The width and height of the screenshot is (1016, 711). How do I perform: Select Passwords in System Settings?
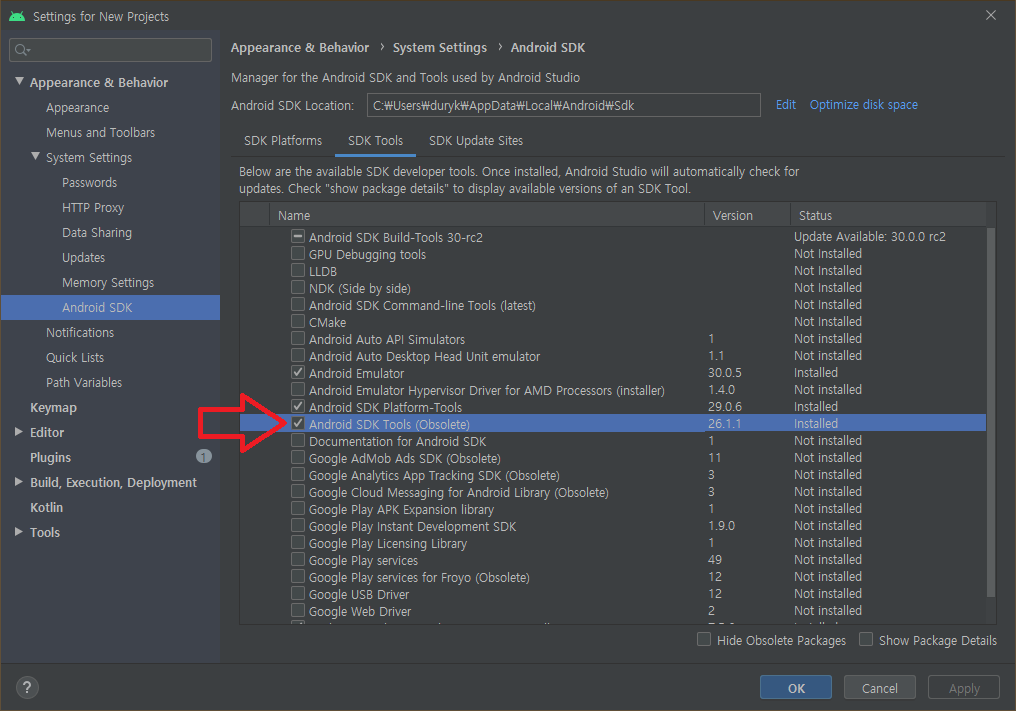click(89, 182)
